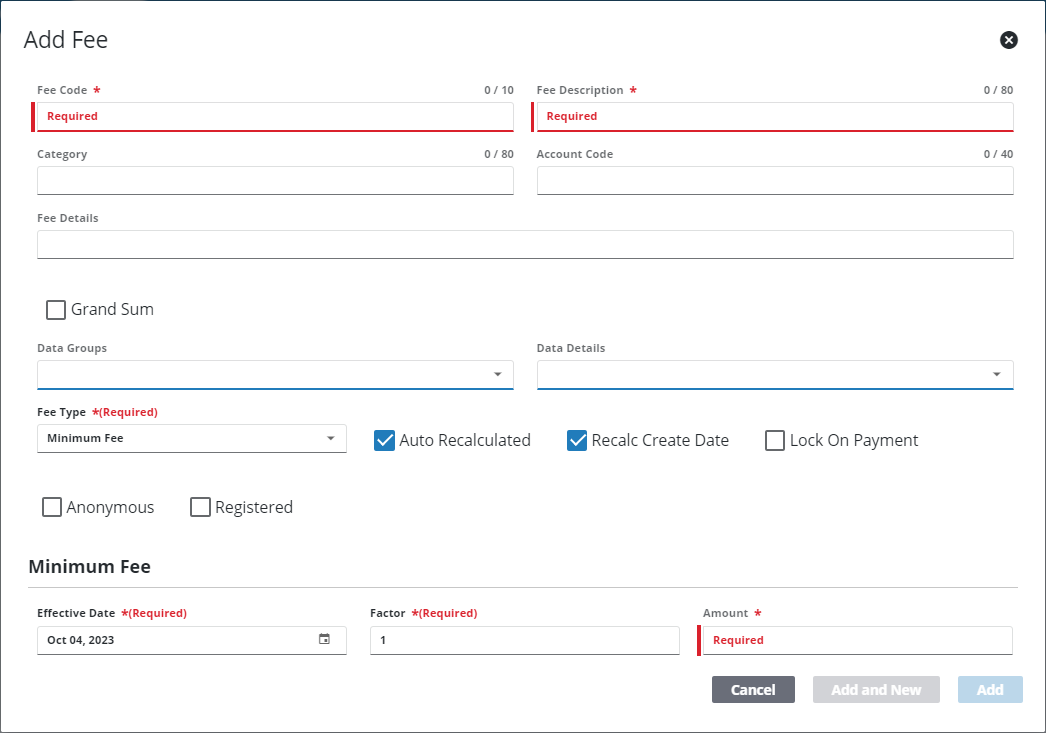Viewport: 1046px width, 733px height.
Task: Click into the Account Code field
Action: point(775,181)
